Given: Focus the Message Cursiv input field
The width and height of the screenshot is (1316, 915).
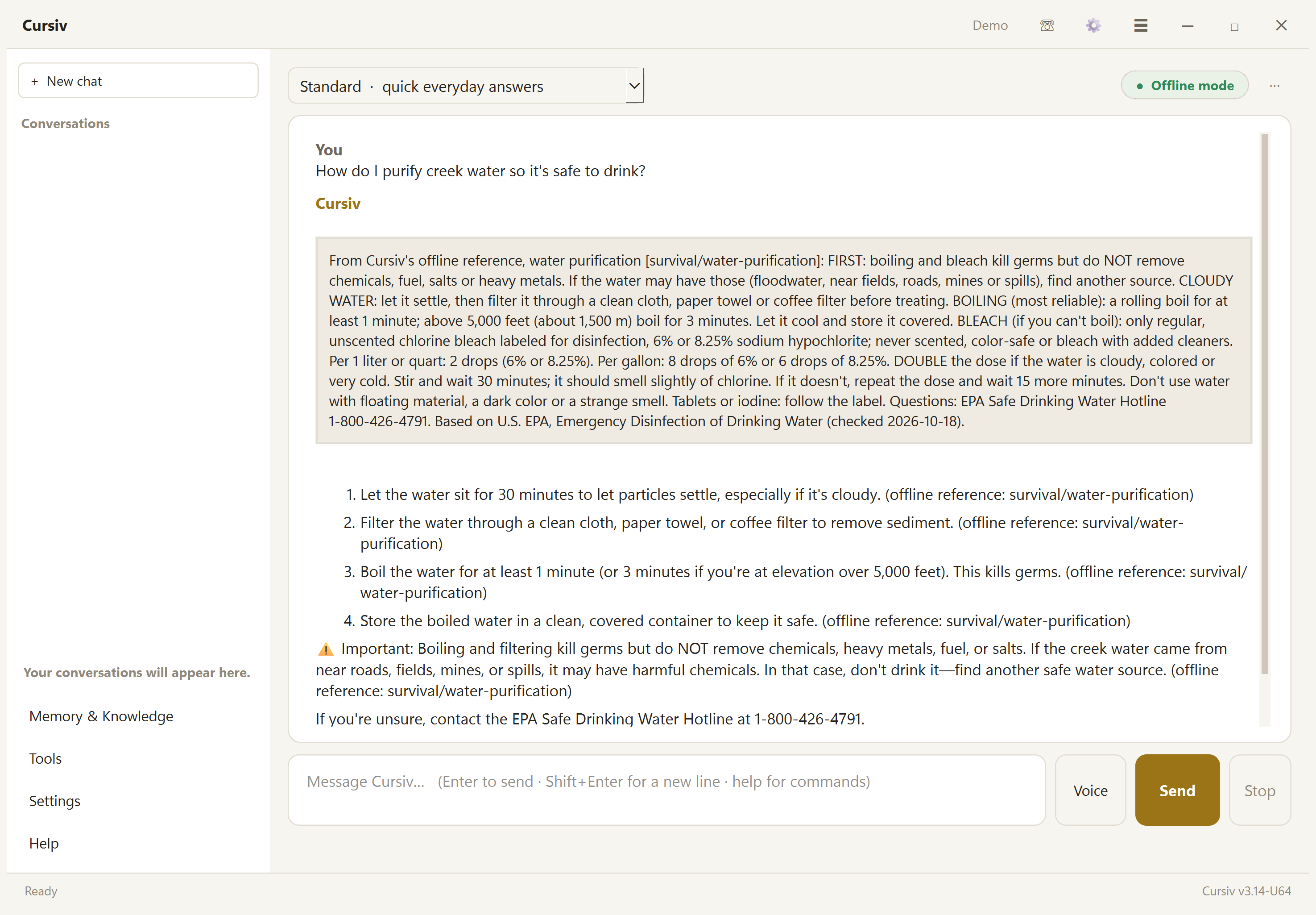Looking at the screenshot, I should click(x=667, y=790).
